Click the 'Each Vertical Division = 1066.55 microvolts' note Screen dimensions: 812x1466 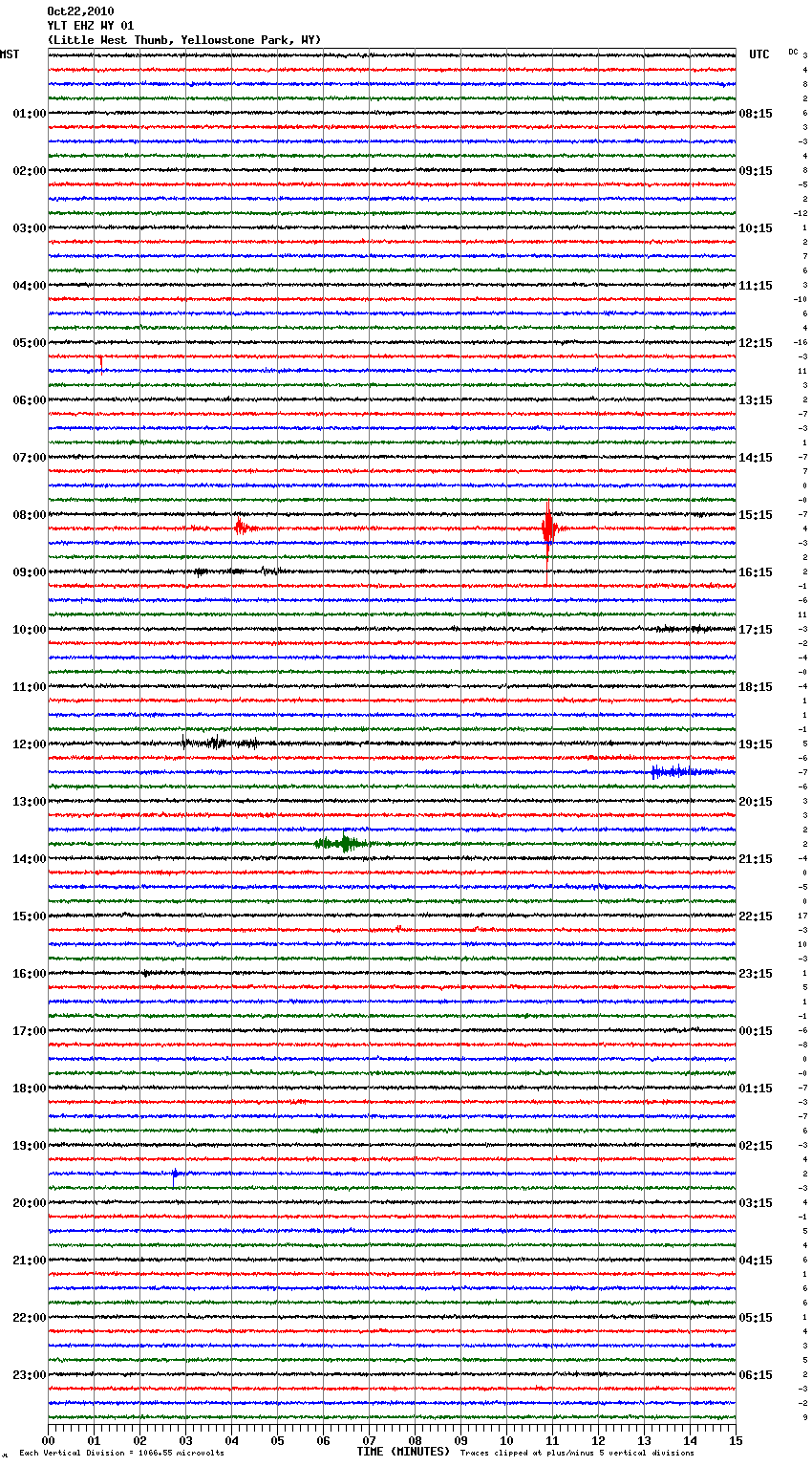[x=121, y=1454]
